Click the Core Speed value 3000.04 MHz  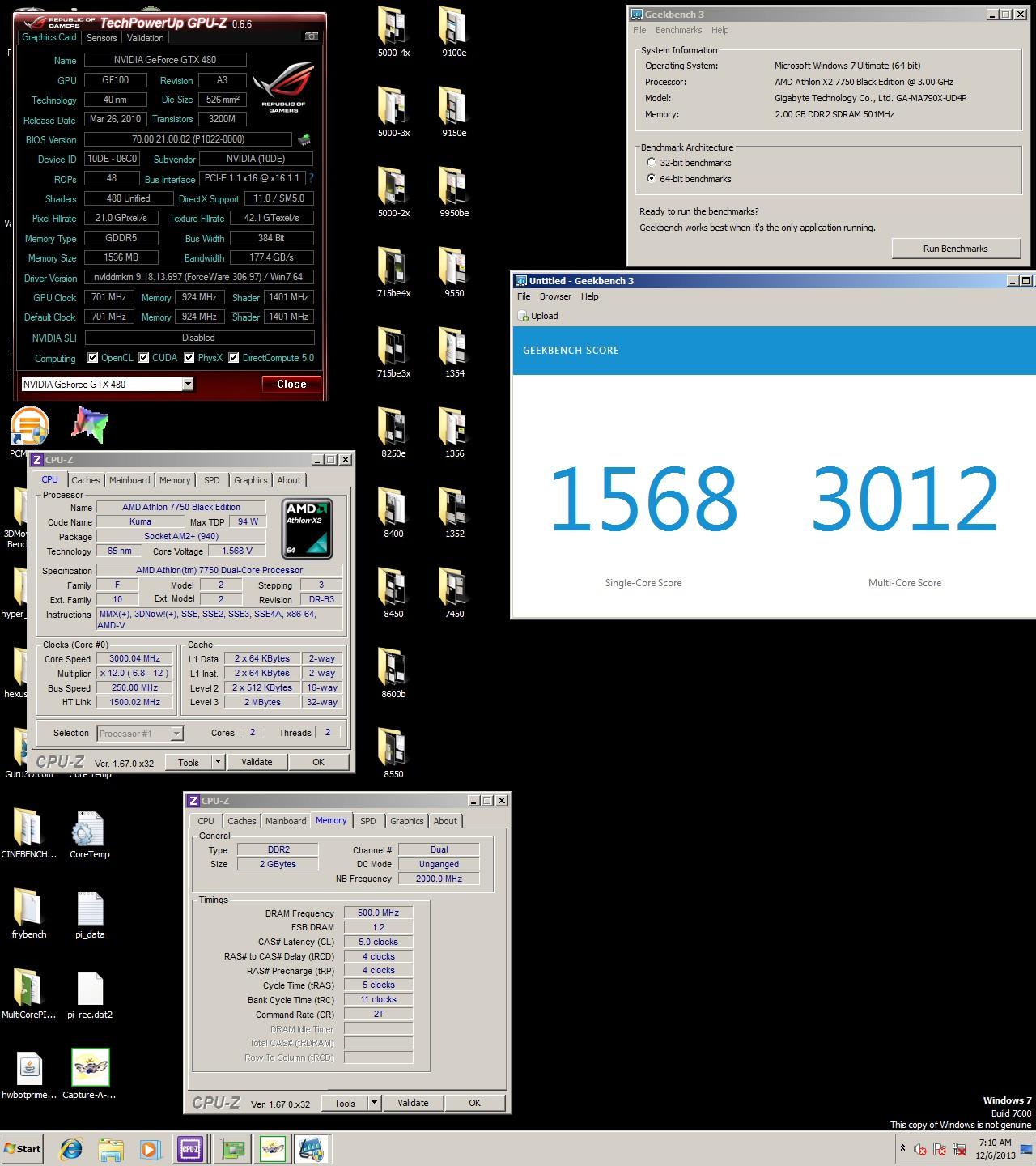click(x=134, y=659)
